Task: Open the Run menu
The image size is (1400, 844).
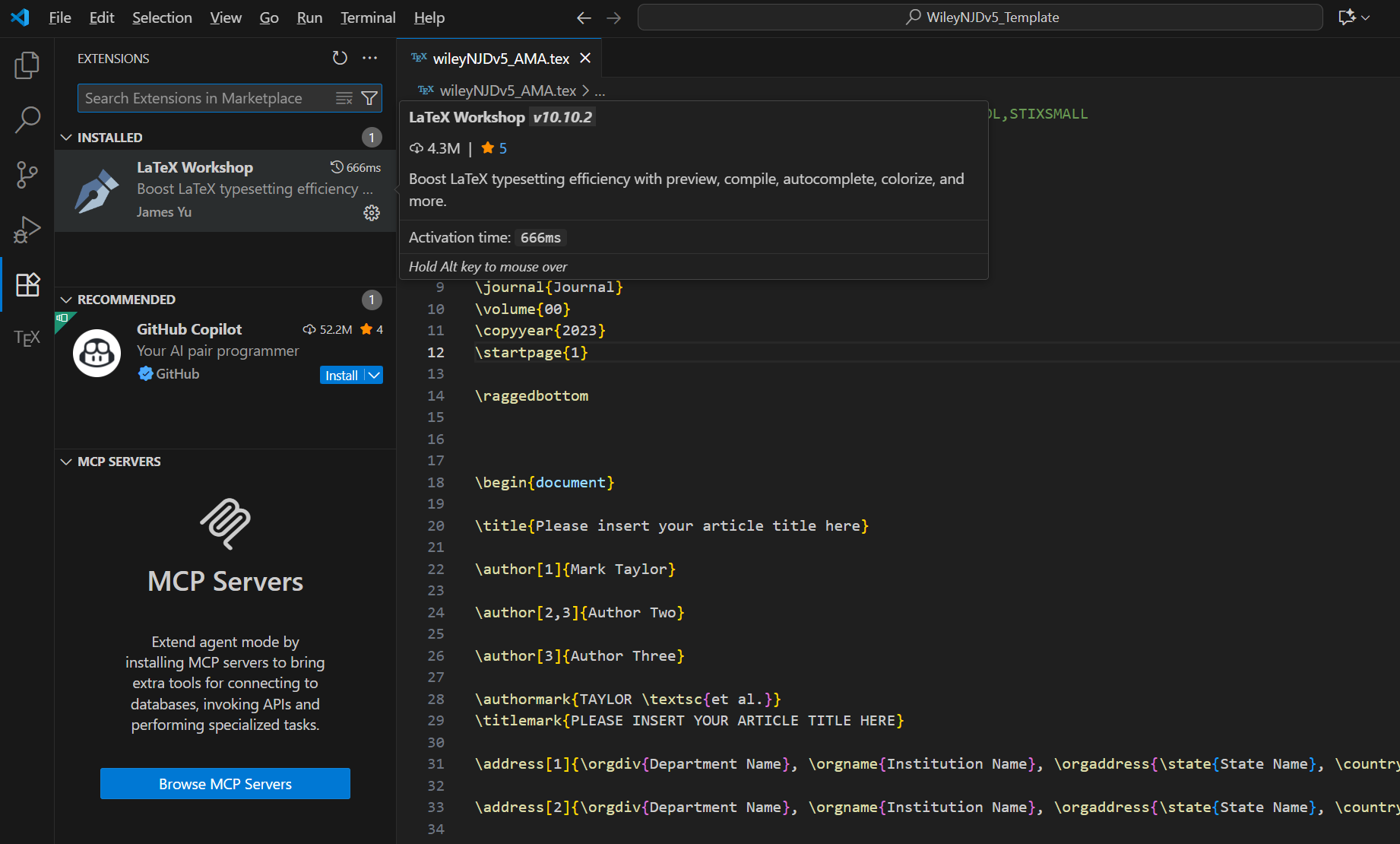Action: 309,17
